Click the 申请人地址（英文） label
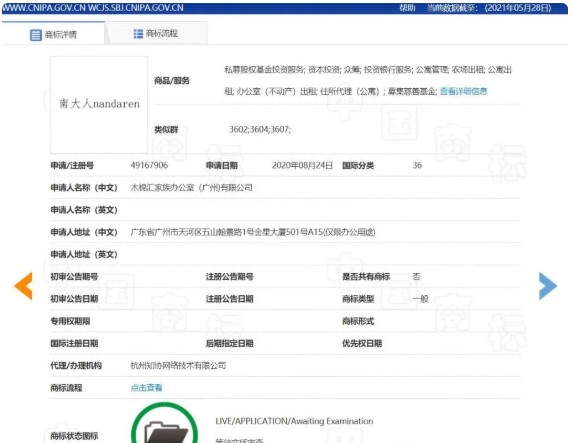This screenshot has width=572, height=443. [84, 254]
